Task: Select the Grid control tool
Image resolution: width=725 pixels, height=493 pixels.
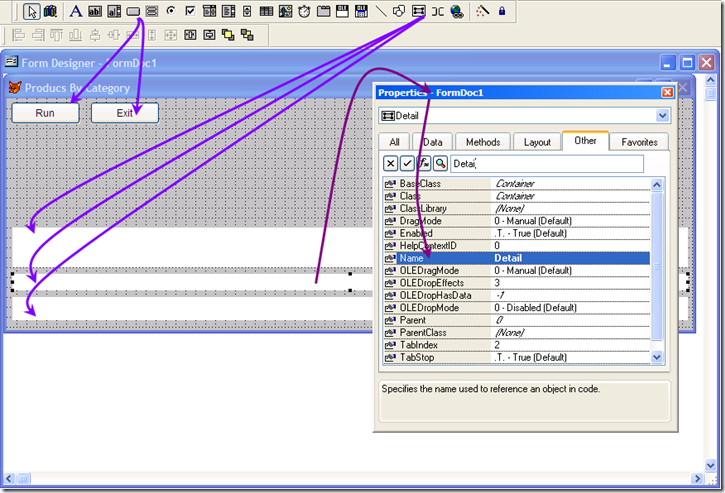Action: coord(266,11)
